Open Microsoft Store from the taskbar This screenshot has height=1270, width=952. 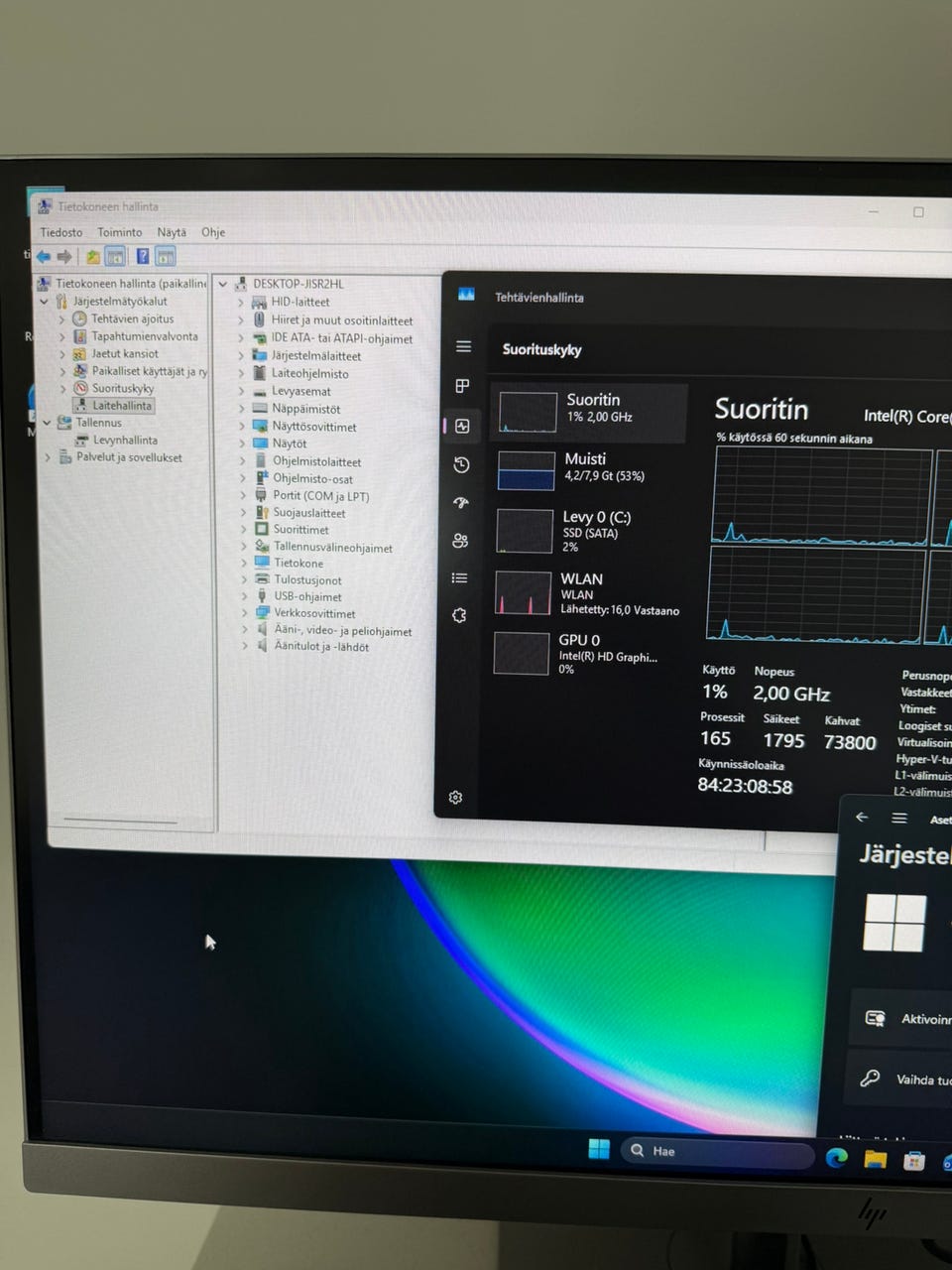pyautogui.click(x=914, y=1160)
